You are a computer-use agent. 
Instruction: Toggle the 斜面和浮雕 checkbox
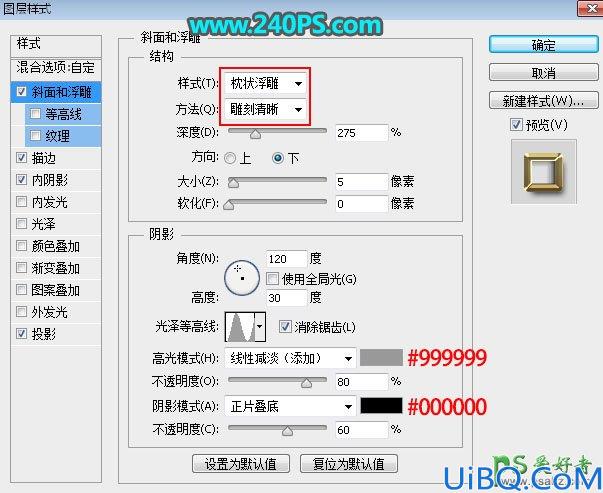tap(22, 92)
